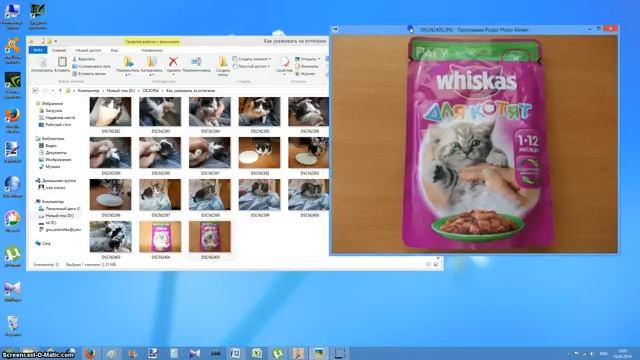Click the Rename button in ribbon
640x360 pixels.
(x=196, y=64)
